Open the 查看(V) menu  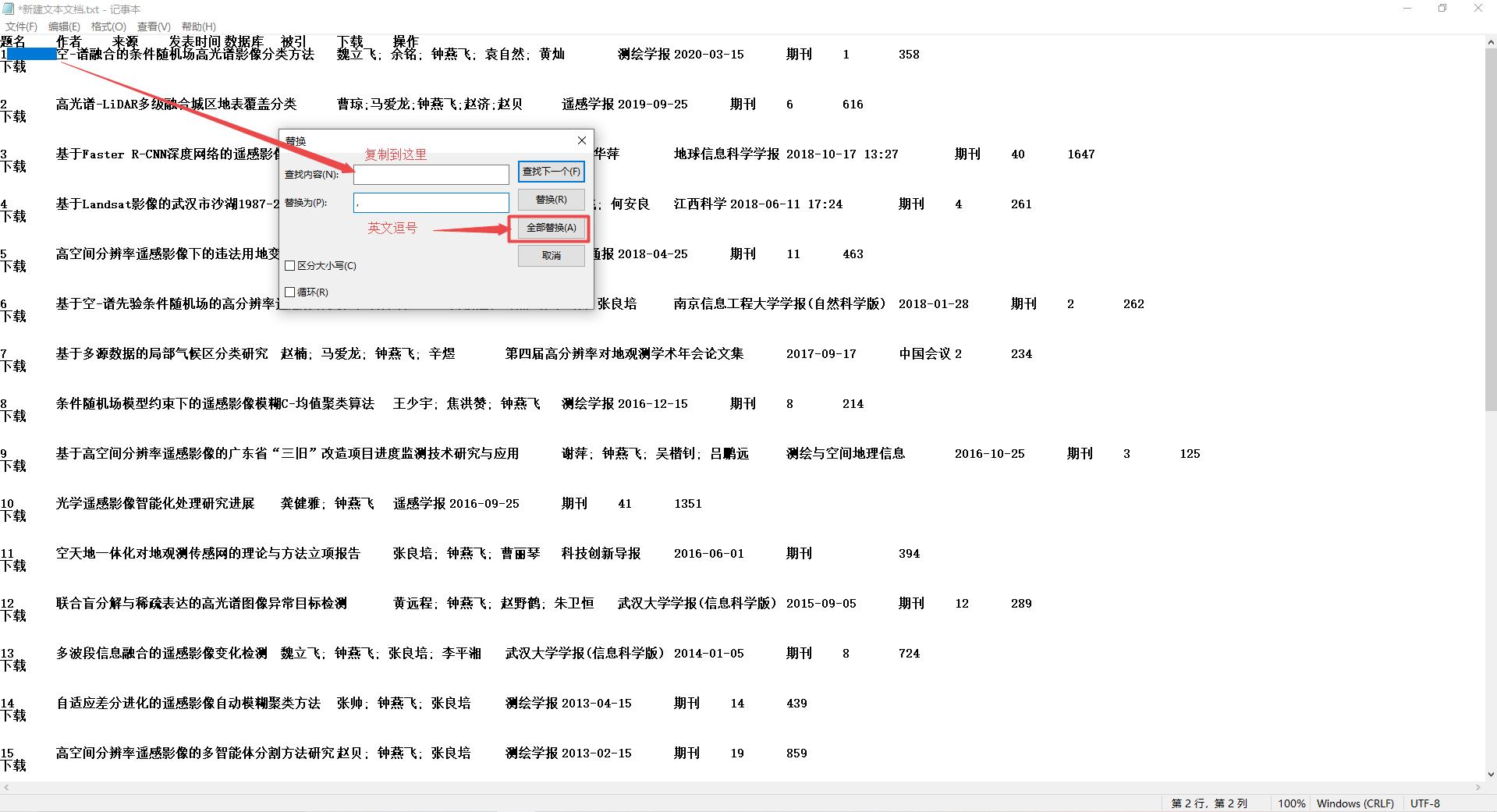click(154, 27)
